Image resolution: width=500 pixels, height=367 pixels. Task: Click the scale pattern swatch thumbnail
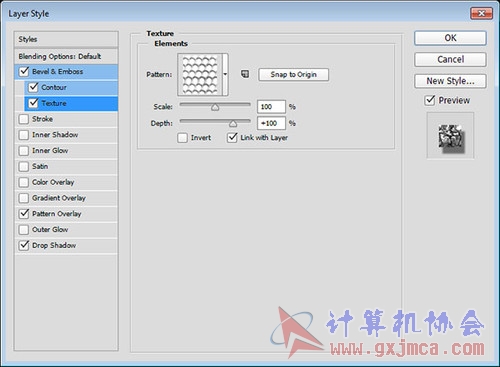tap(200, 74)
